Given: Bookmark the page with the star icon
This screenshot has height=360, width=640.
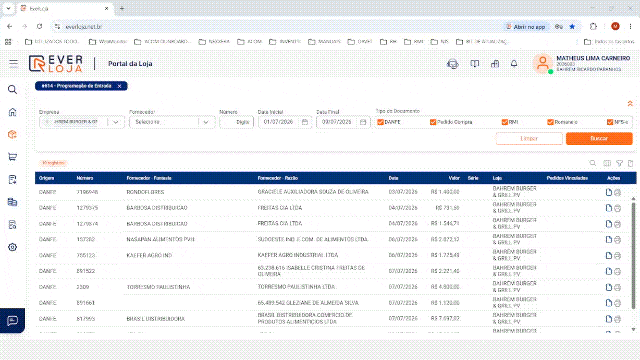Looking at the screenshot, I should point(572,27).
